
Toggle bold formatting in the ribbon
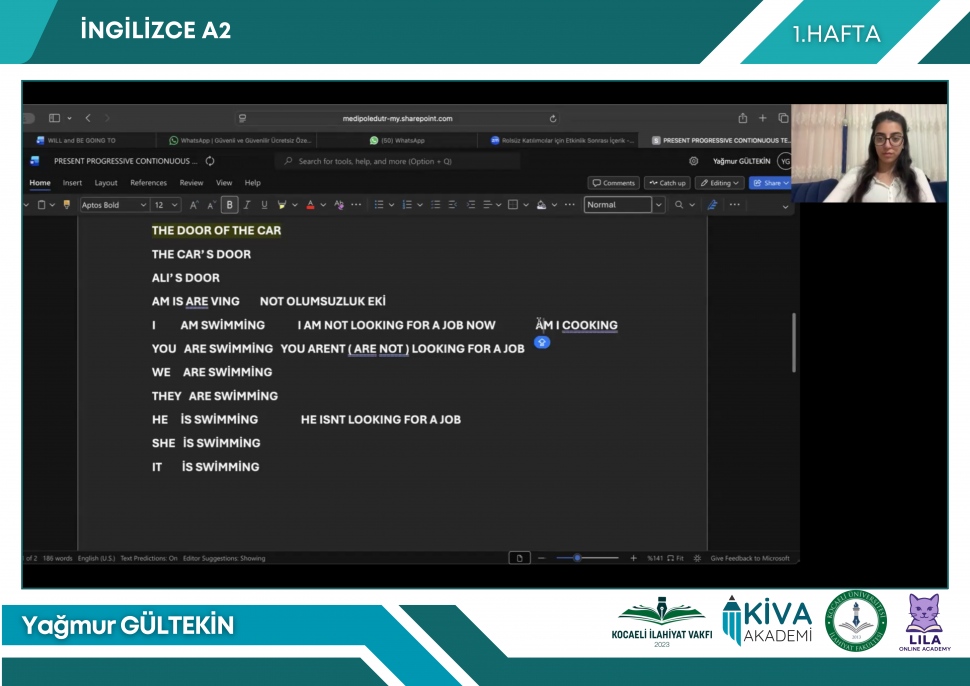[230, 205]
